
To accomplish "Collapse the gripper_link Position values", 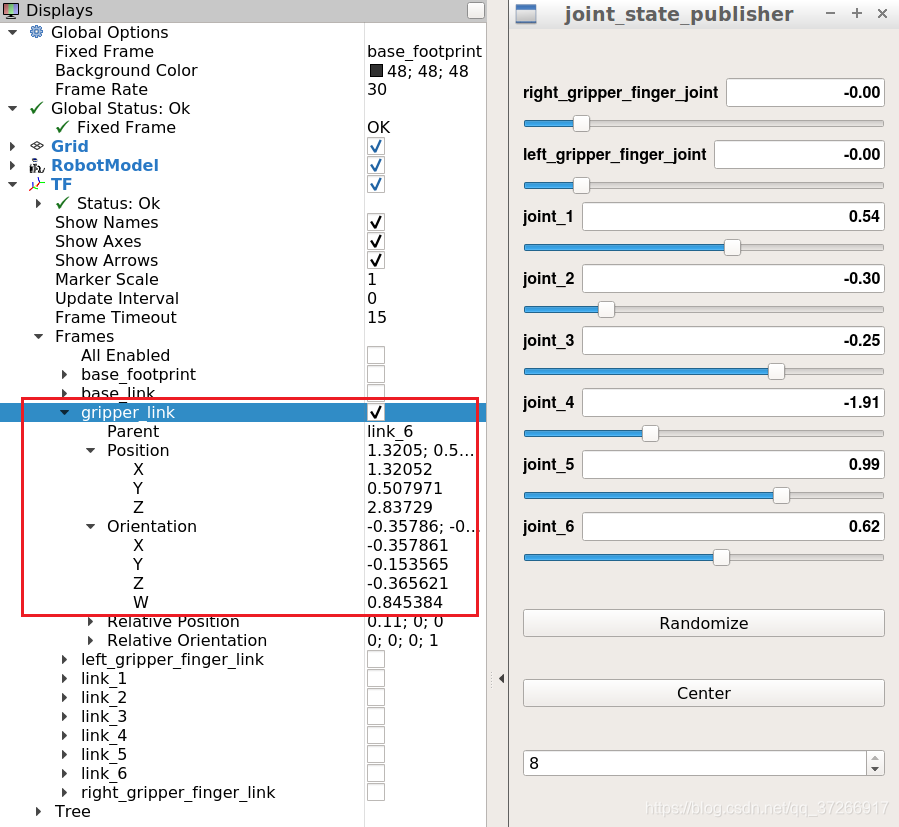I will point(91,450).
